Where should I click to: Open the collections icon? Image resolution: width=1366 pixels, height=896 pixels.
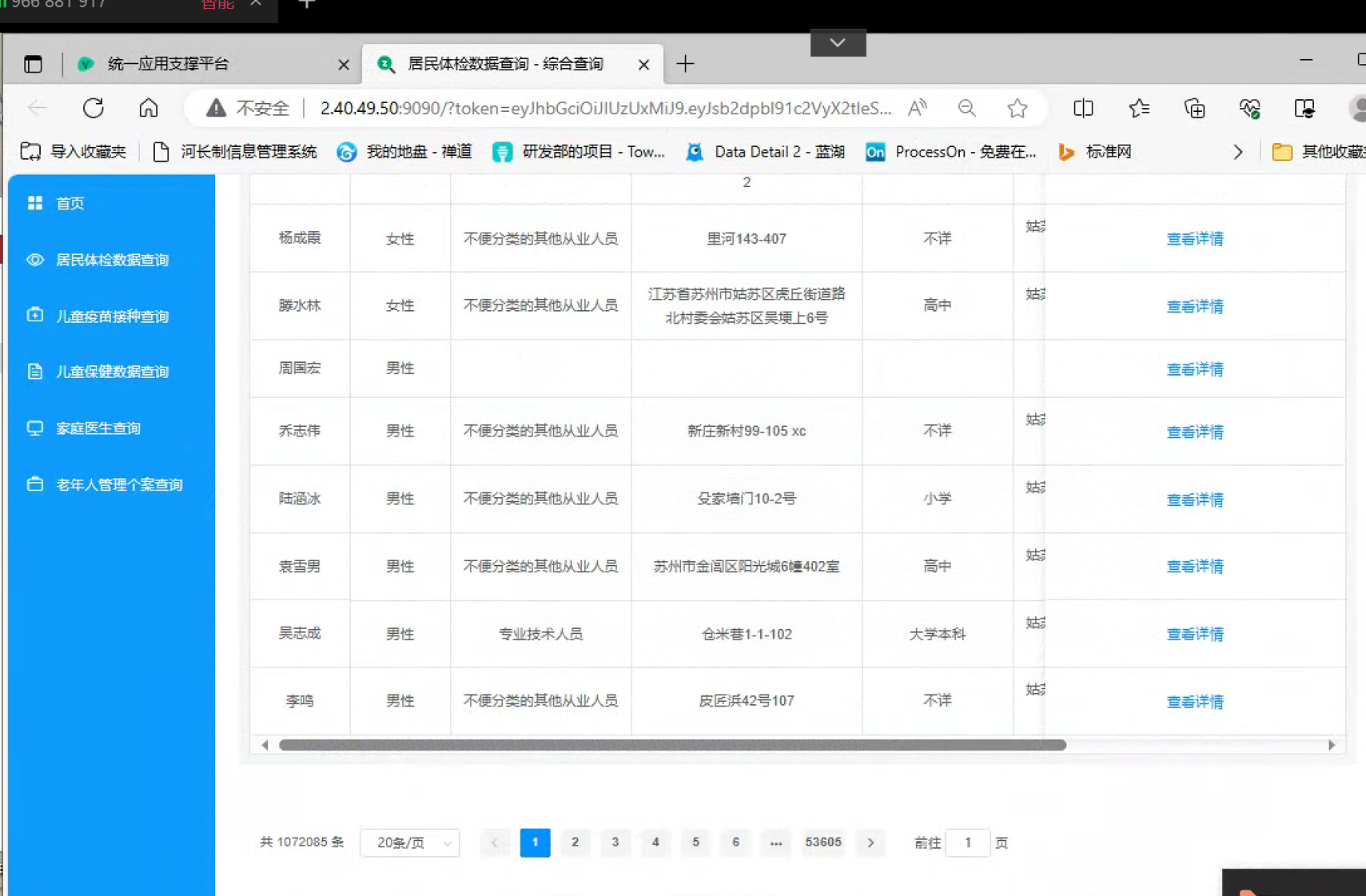point(1194,108)
